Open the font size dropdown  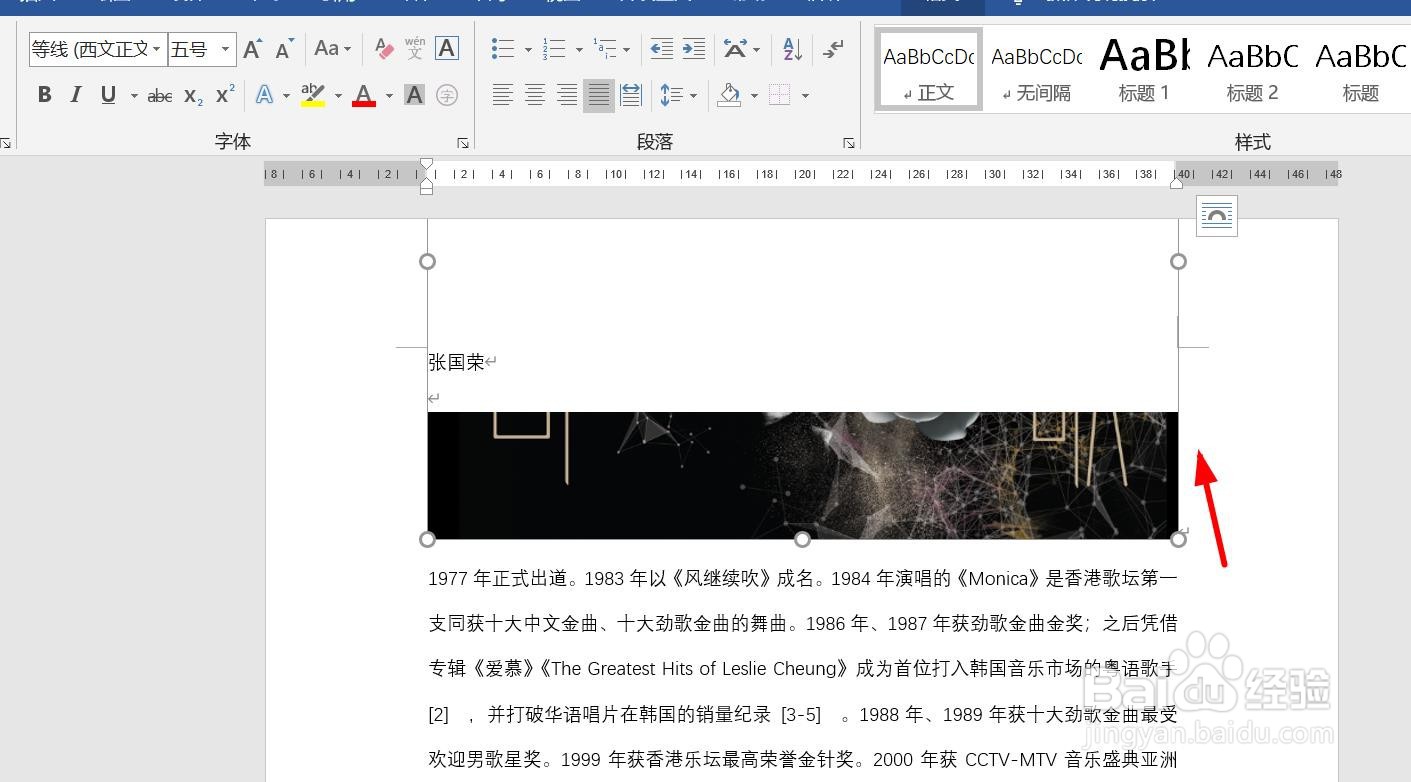225,48
